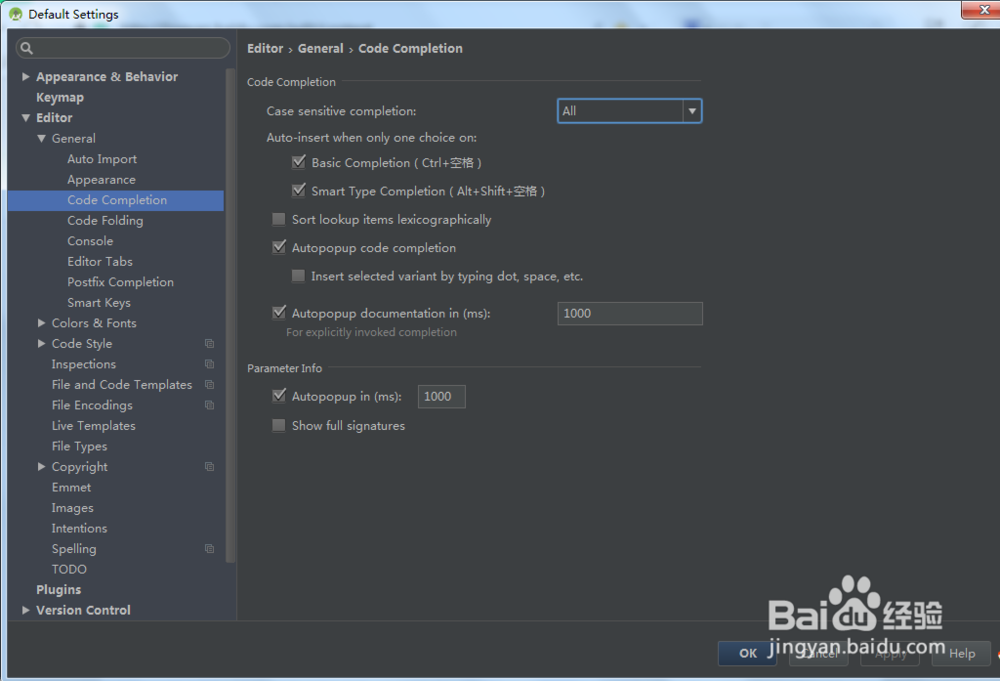
Task: Click Editor in breadcrumb
Action: 265,48
